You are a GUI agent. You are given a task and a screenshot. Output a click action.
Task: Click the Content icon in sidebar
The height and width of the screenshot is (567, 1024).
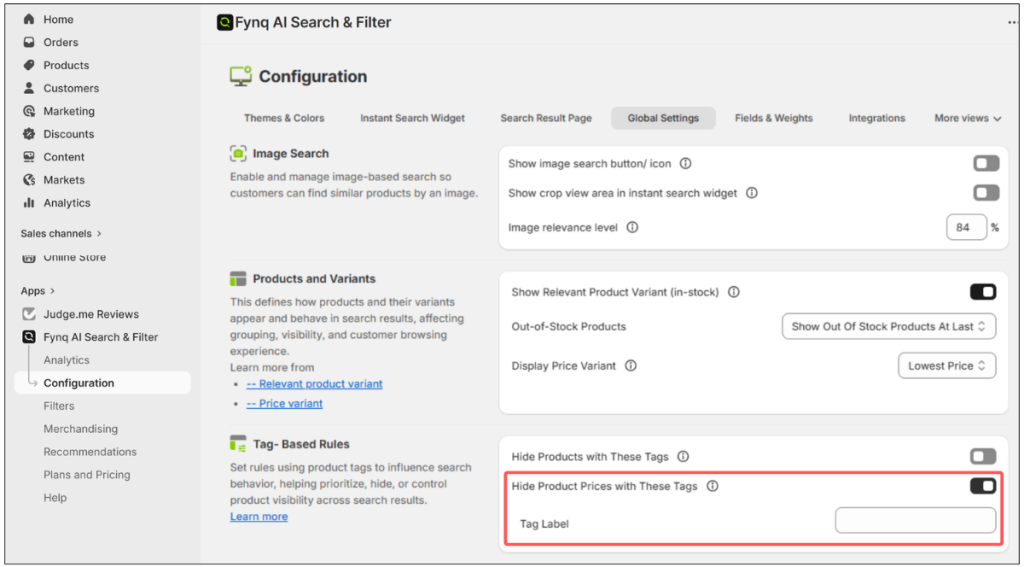click(29, 157)
